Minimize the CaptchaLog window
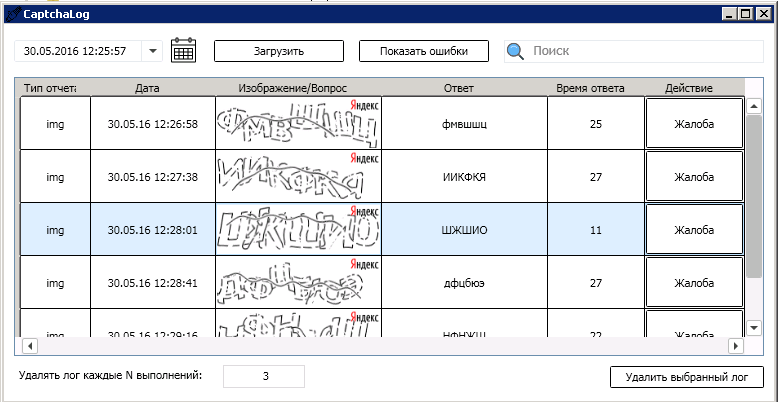This screenshot has height=402, width=778. [728, 15]
